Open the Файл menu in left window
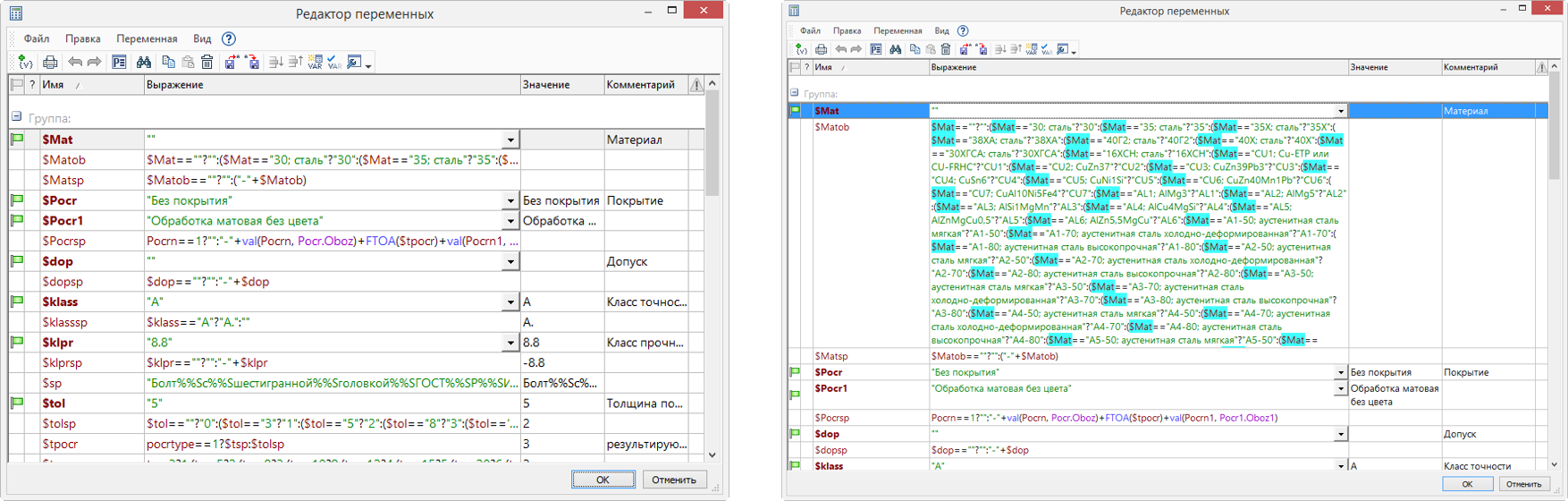 click(x=37, y=38)
